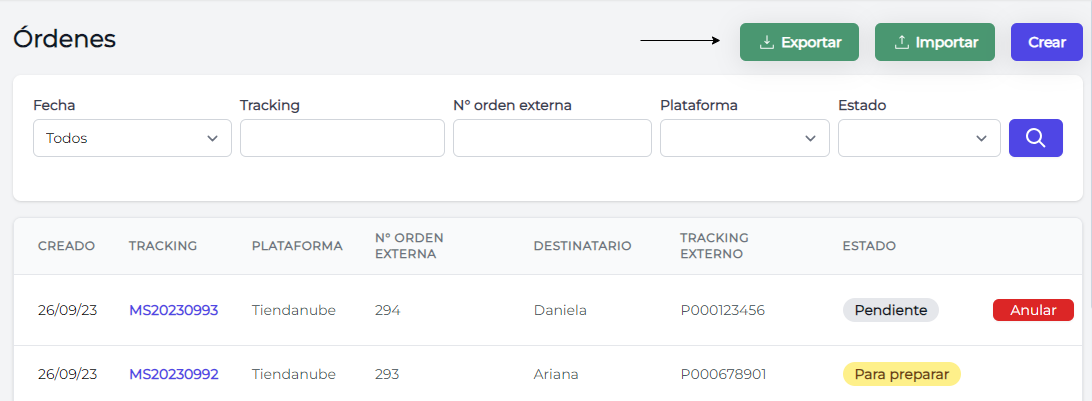Open tracking link MS20230993
The height and width of the screenshot is (401, 1092).
tap(173, 310)
